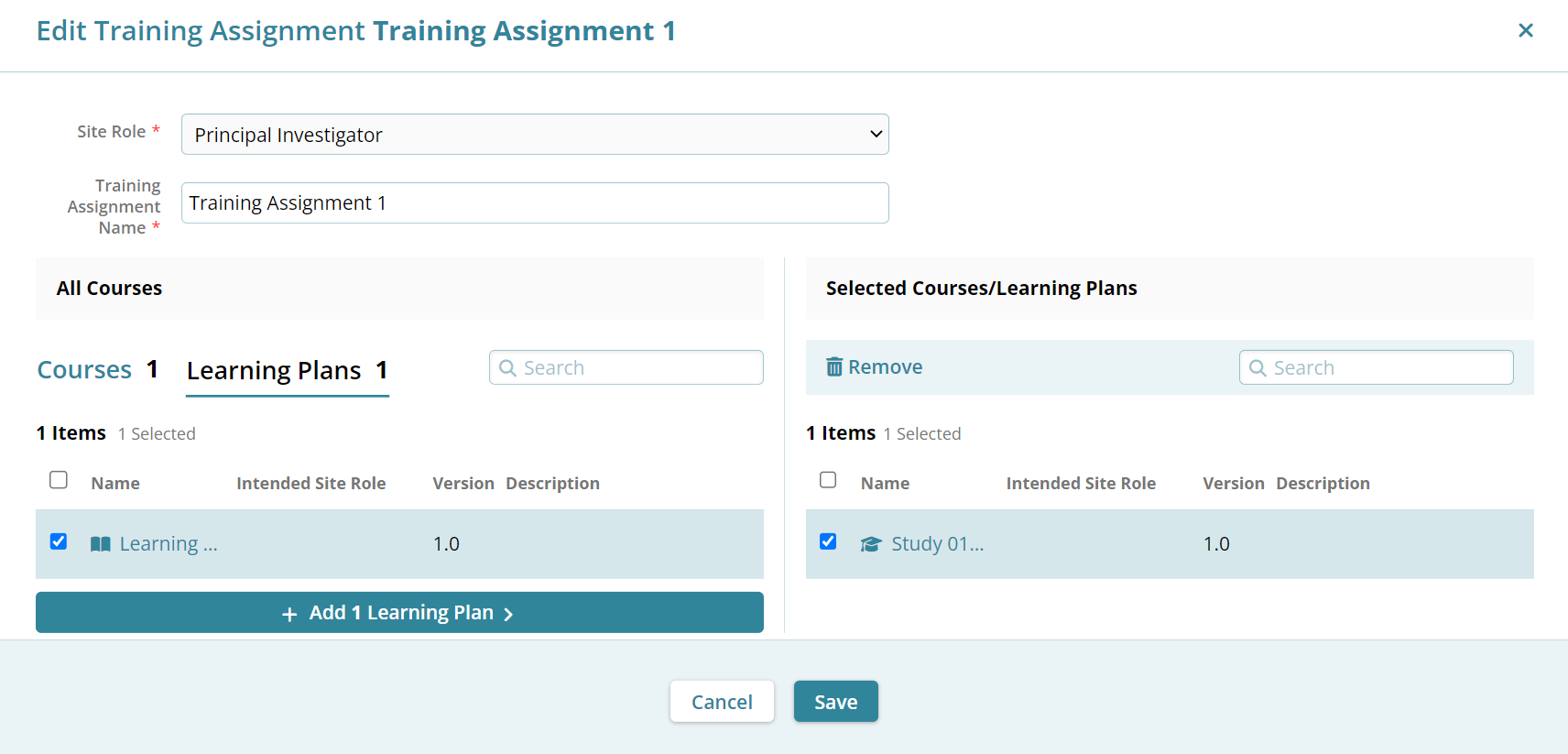1568x754 pixels.
Task: Open the Site Role dropdown
Action: click(535, 134)
